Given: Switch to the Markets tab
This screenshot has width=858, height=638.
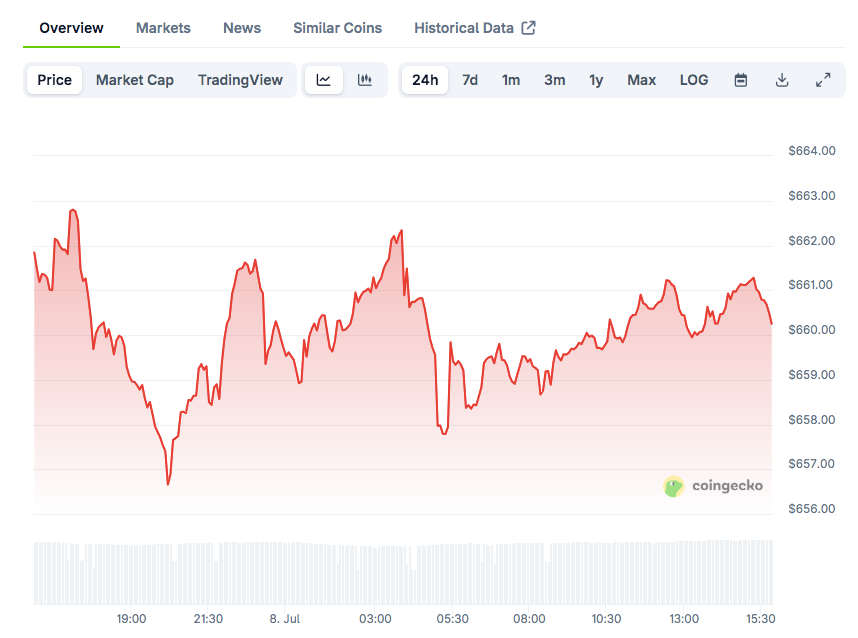Looking at the screenshot, I should pos(163,28).
